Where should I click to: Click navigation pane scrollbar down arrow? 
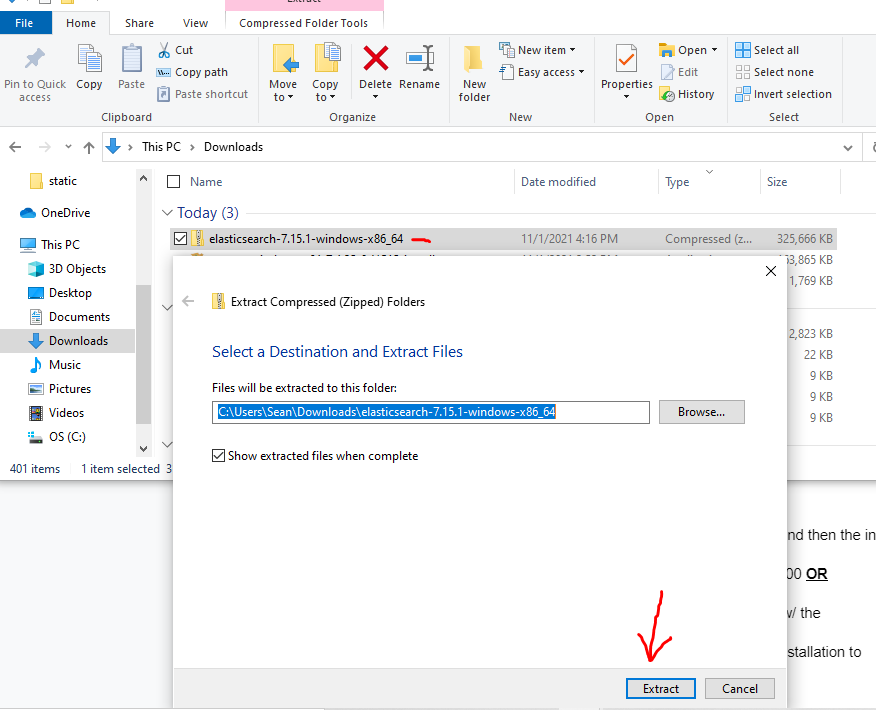[144, 449]
